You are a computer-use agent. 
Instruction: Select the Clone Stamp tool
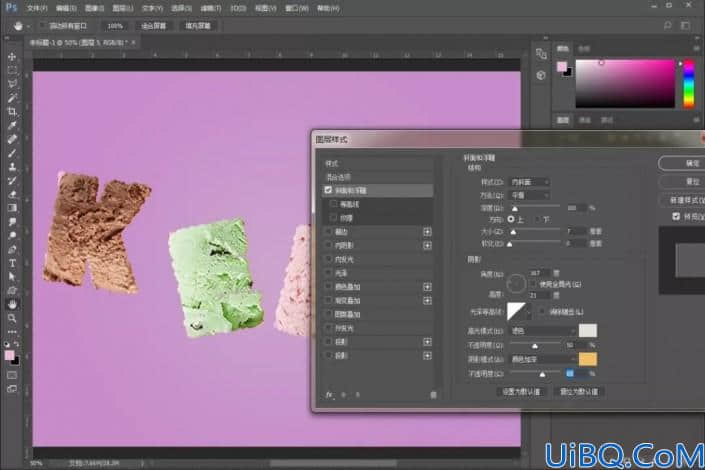pos(12,167)
